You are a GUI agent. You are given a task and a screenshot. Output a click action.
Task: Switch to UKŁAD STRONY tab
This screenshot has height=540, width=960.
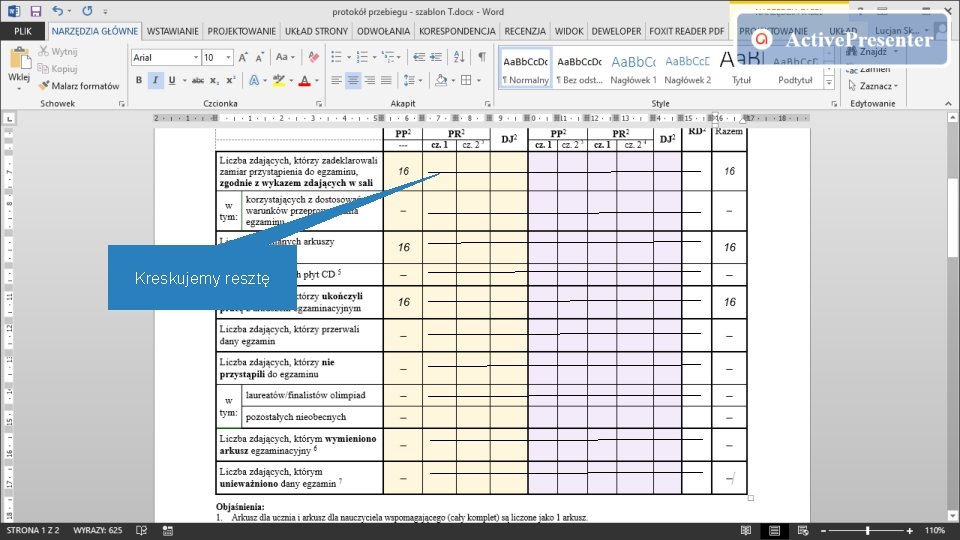coord(317,31)
